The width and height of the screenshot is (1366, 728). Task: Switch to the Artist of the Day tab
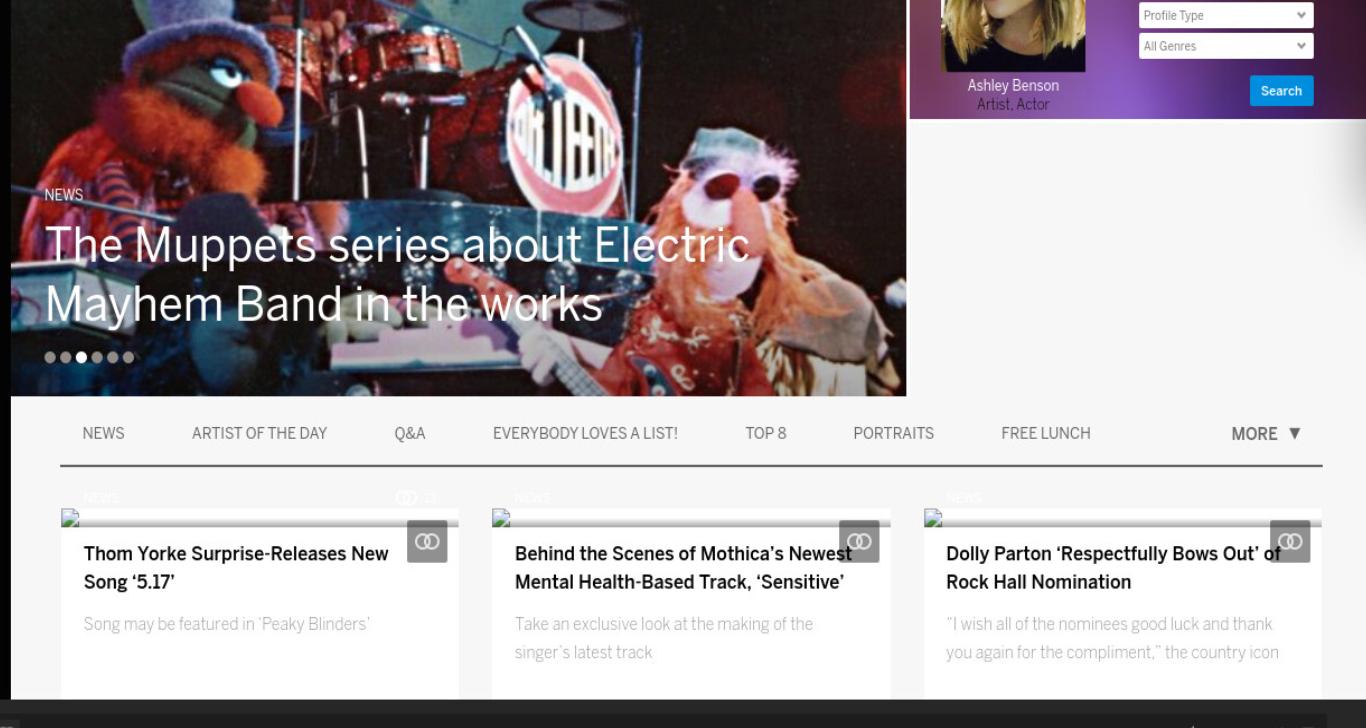[259, 433]
